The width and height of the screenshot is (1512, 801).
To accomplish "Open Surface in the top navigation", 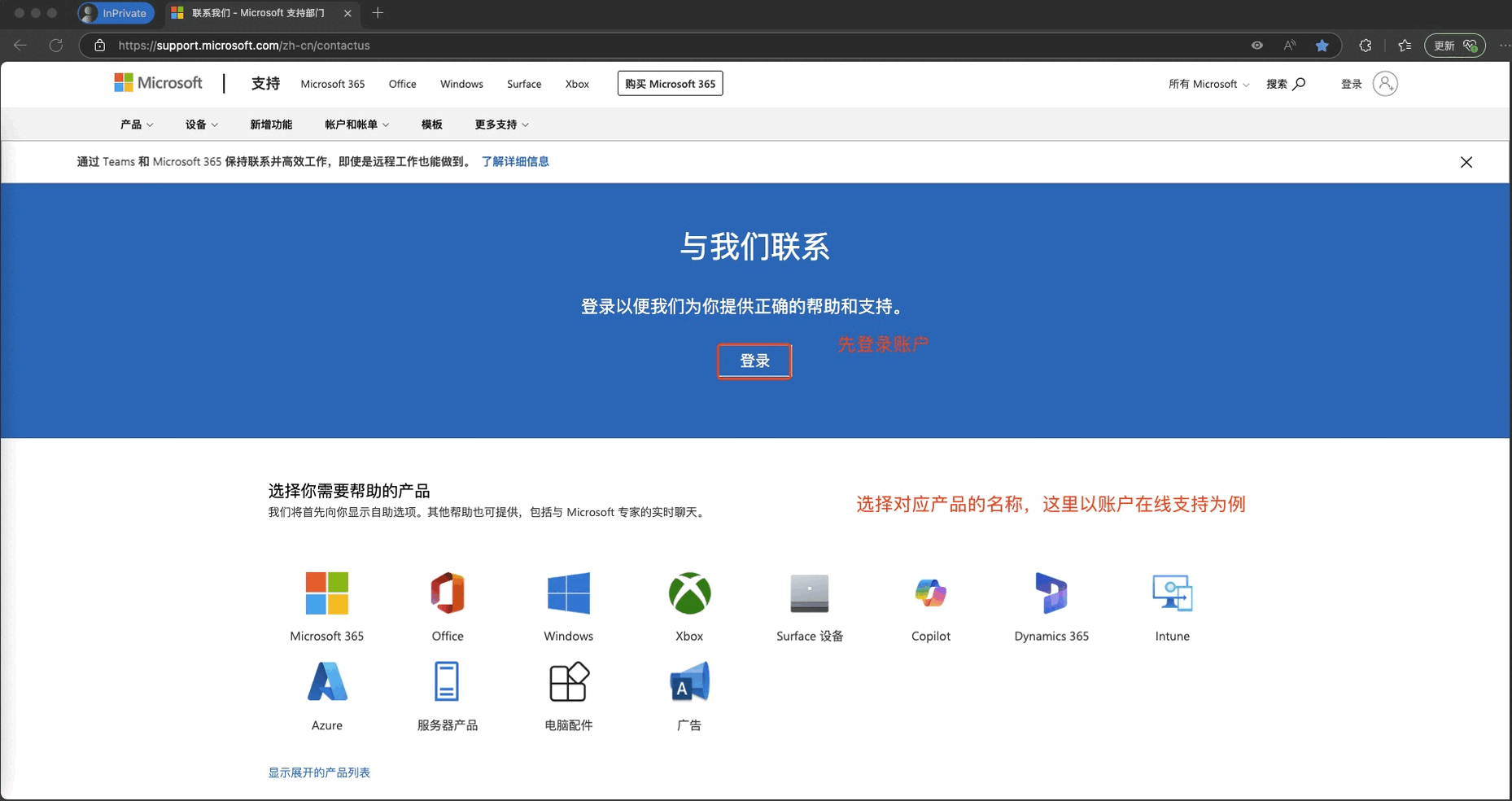I will click(x=524, y=84).
